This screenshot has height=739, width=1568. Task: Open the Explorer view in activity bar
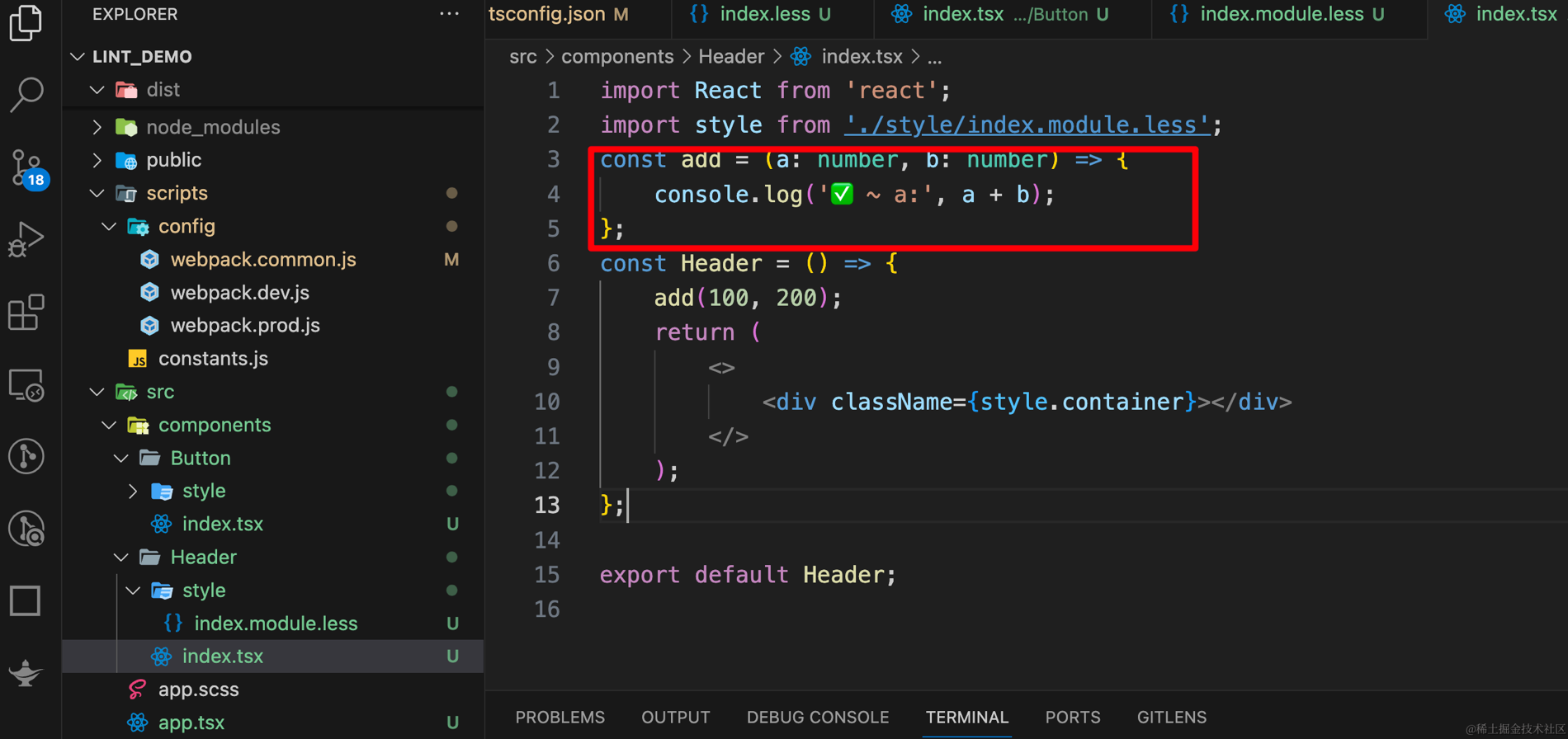click(x=26, y=23)
